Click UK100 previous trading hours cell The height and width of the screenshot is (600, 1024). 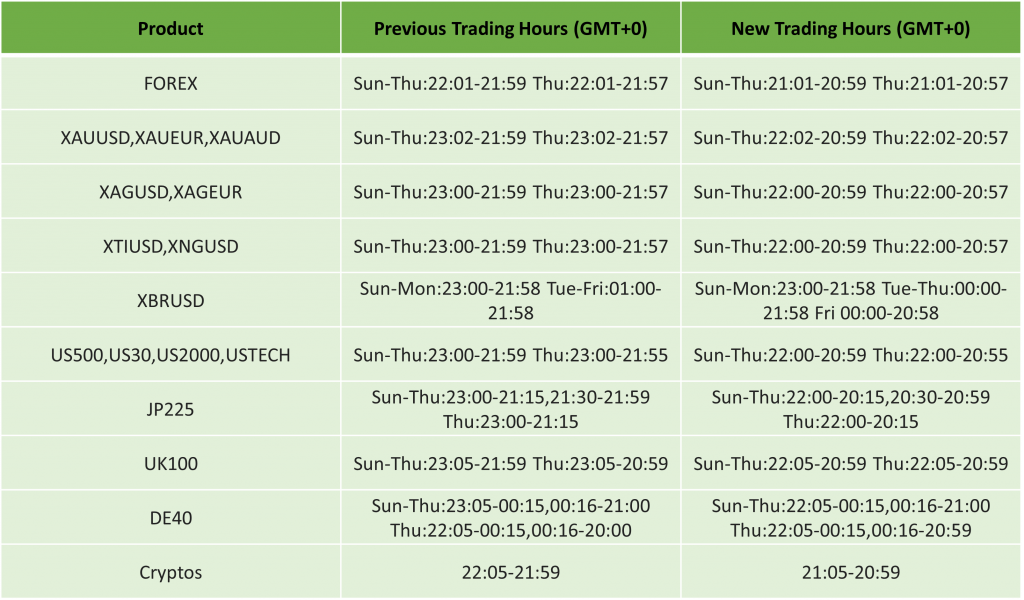pyautogui.click(x=510, y=463)
